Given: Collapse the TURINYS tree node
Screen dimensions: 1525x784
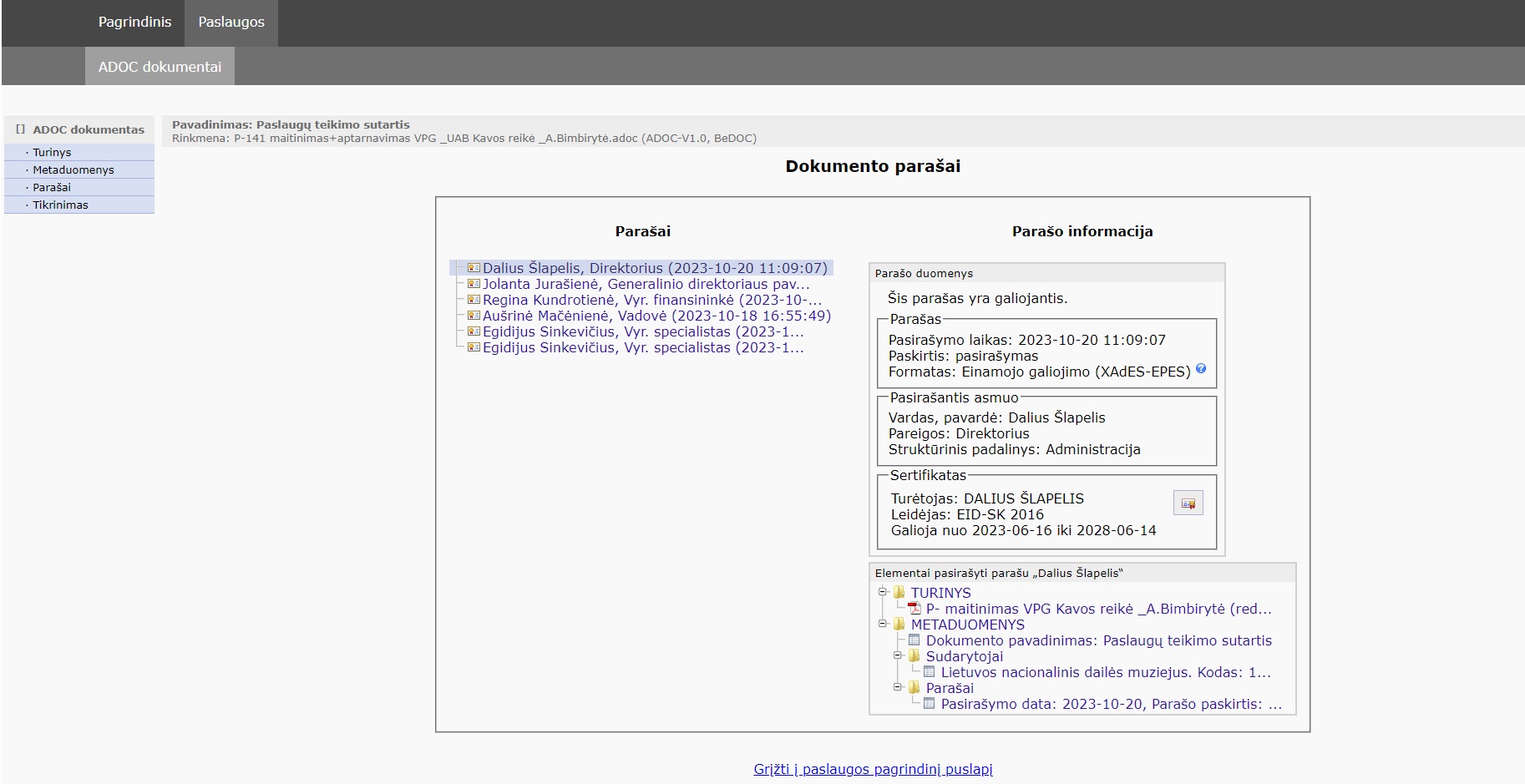Looking at the screenshot, I should [883, 592].
